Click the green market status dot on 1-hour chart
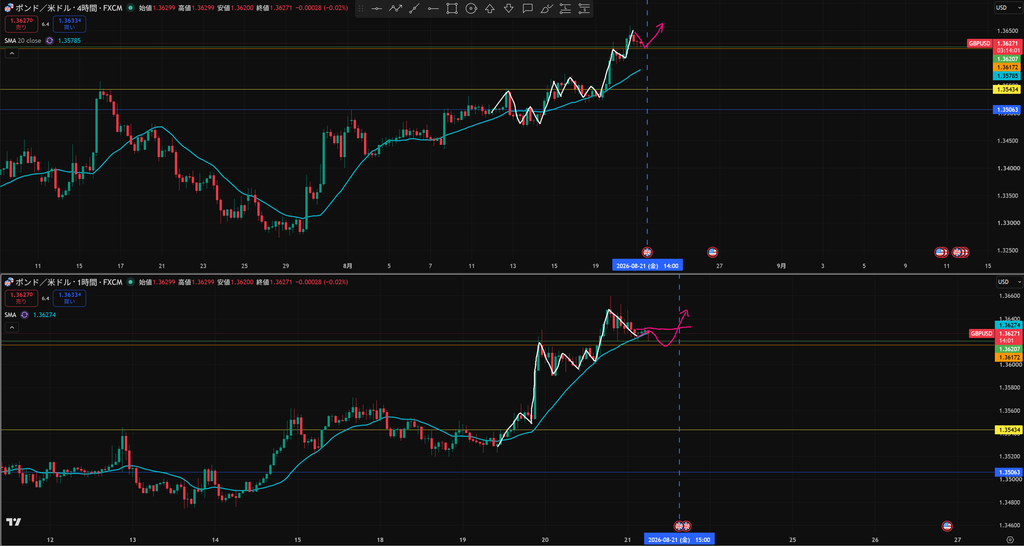This screenshot has width=1024, height=546. [132, 281]
